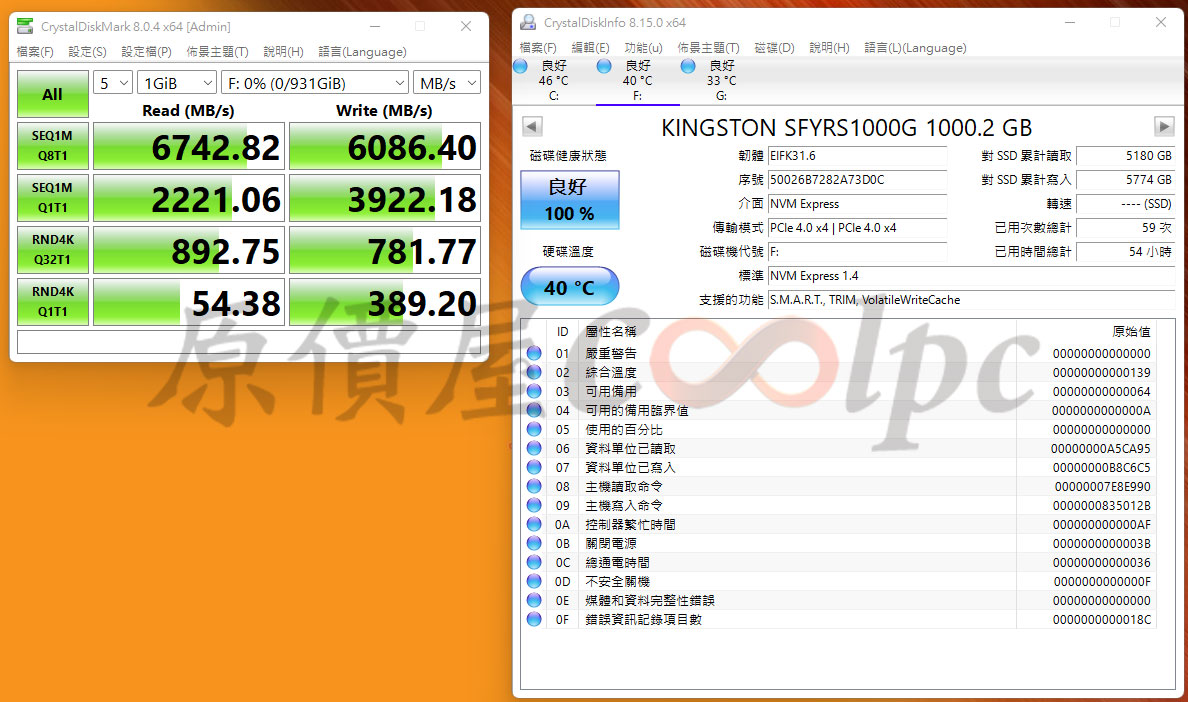
Task: Click the PCIe 4.0 x4 transfer mode field
Action: pyautogui.click(x=857, y=228)
